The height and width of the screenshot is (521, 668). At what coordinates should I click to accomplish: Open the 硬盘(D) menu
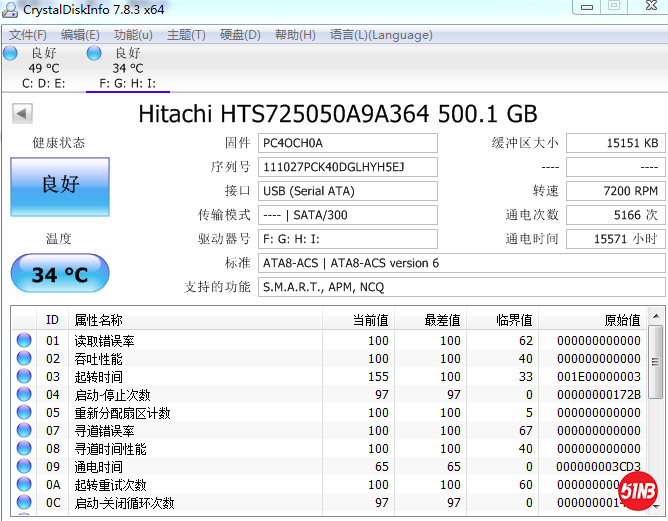pos(240,35)
